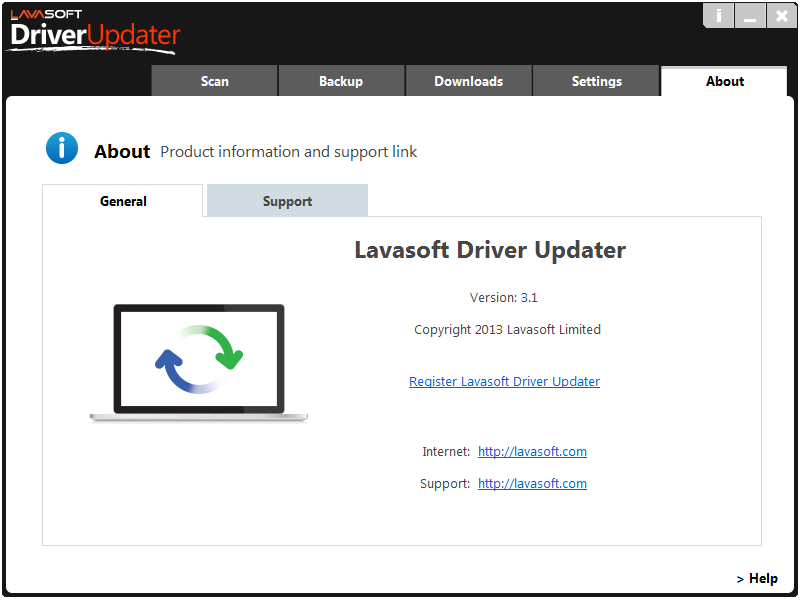Switch to the Backup tab
Screen dimensions: 801x600
(341, 81)
